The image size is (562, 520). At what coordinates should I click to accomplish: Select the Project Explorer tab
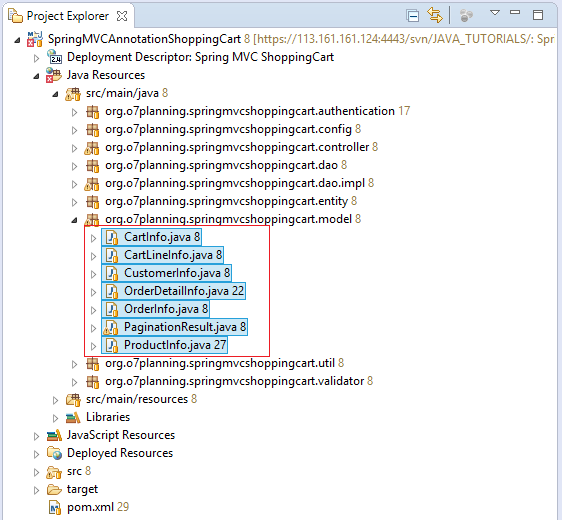coord(67,16)
